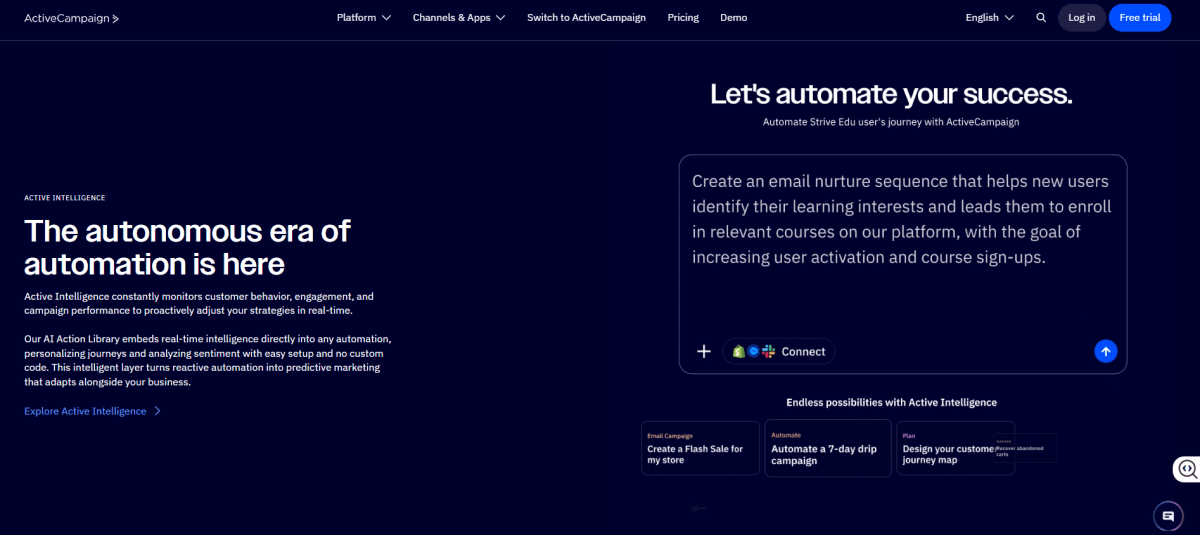Screen dimensions: 1200x535
Task: Open the chat widget icon
Action: tap(1167, 516)
